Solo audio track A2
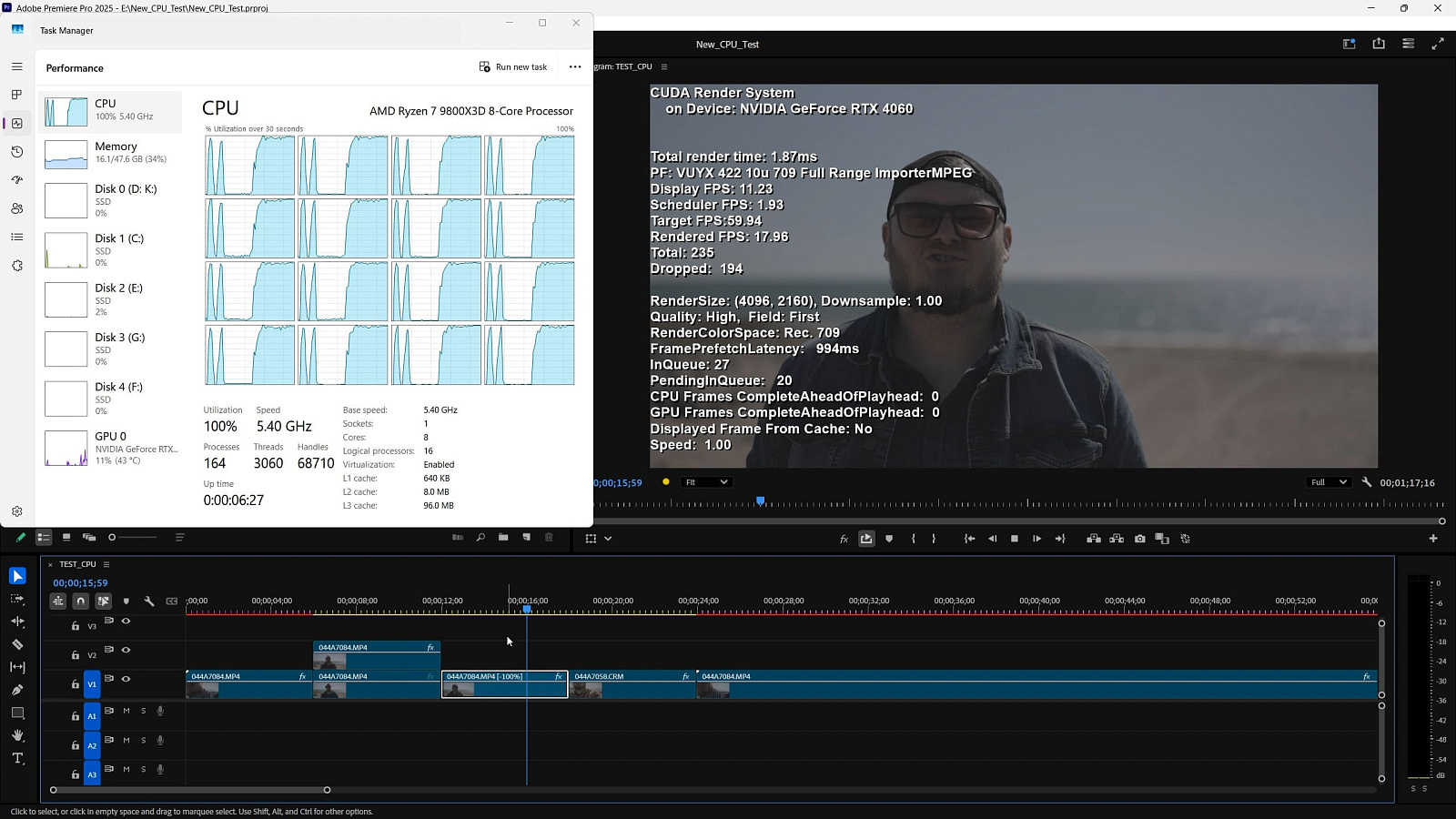 pos(143,740)
